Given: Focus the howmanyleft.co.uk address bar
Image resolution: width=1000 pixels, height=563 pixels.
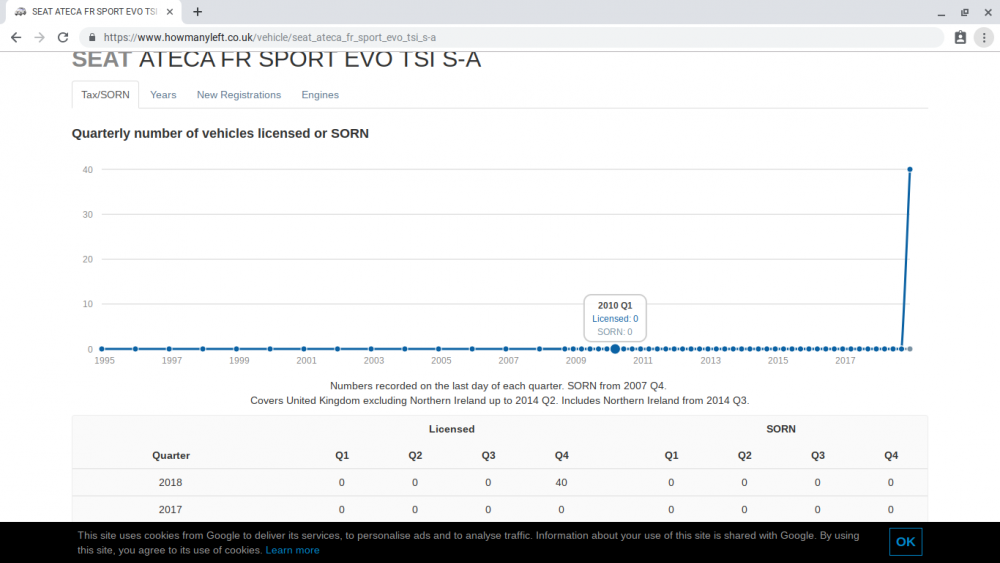Looking at the screenshot, I should (510, 38).
